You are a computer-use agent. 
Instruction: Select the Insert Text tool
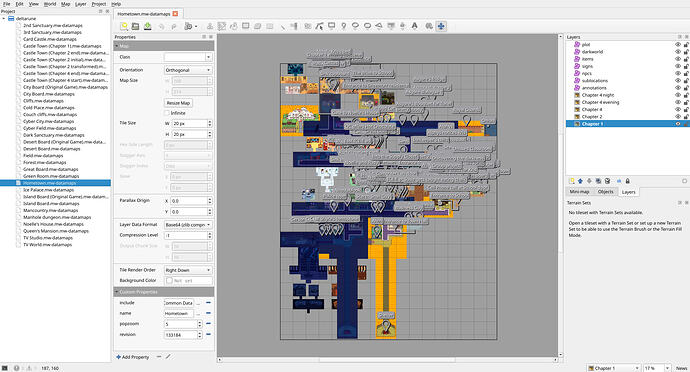(414, 26)
